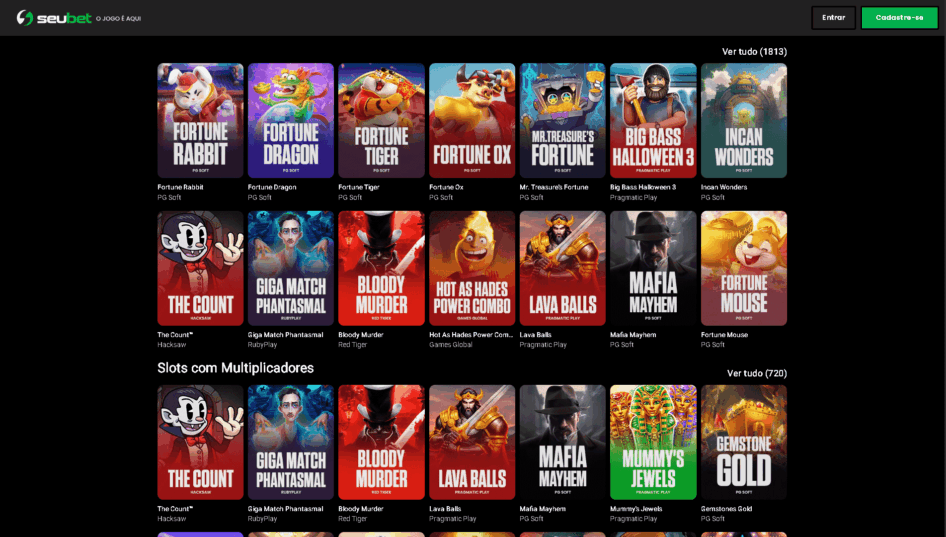The width and height of the screenshot is (946, 537).
Task: Click the 'Gemstones Gold' title text
Action: [x=726, y=509]
